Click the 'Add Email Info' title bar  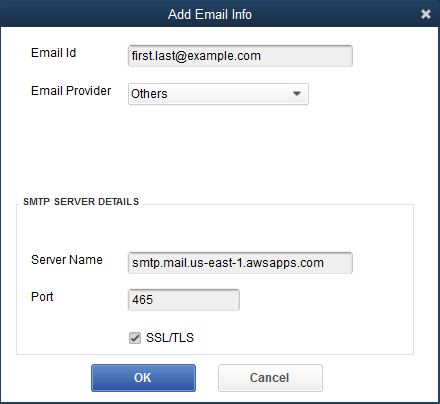coord(210,14)
